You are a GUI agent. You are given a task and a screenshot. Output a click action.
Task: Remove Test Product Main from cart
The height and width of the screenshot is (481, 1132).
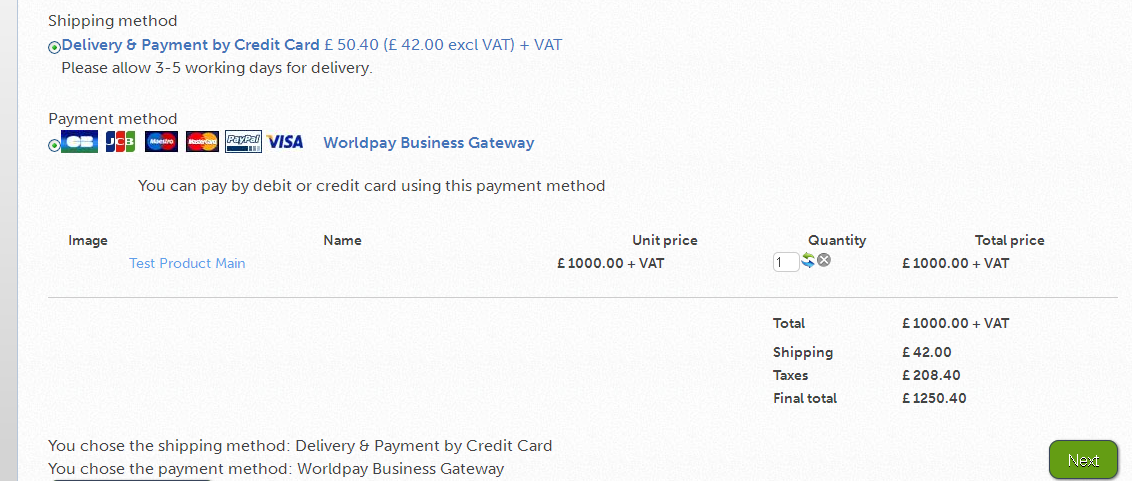(x=824, y=261)
